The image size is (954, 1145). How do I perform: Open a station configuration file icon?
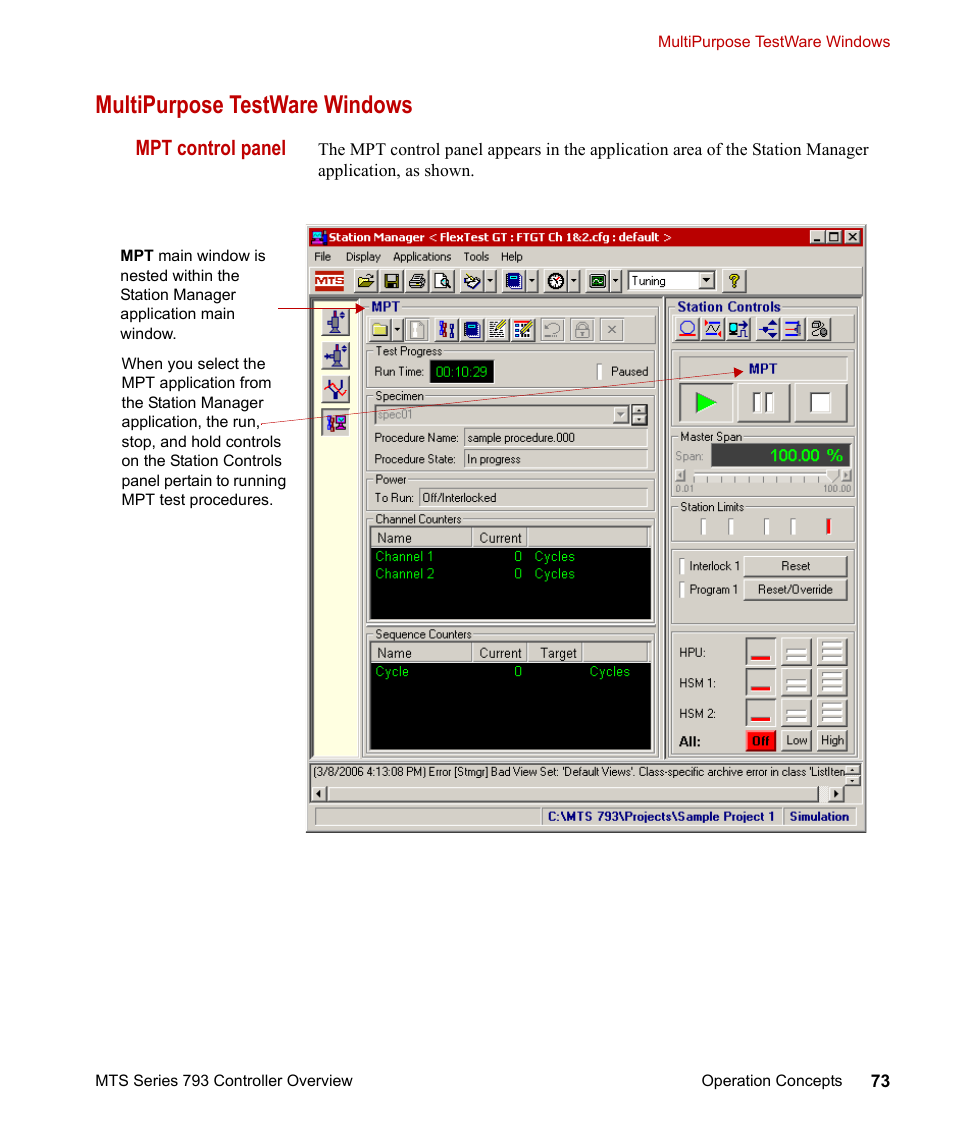pos(366,281)
